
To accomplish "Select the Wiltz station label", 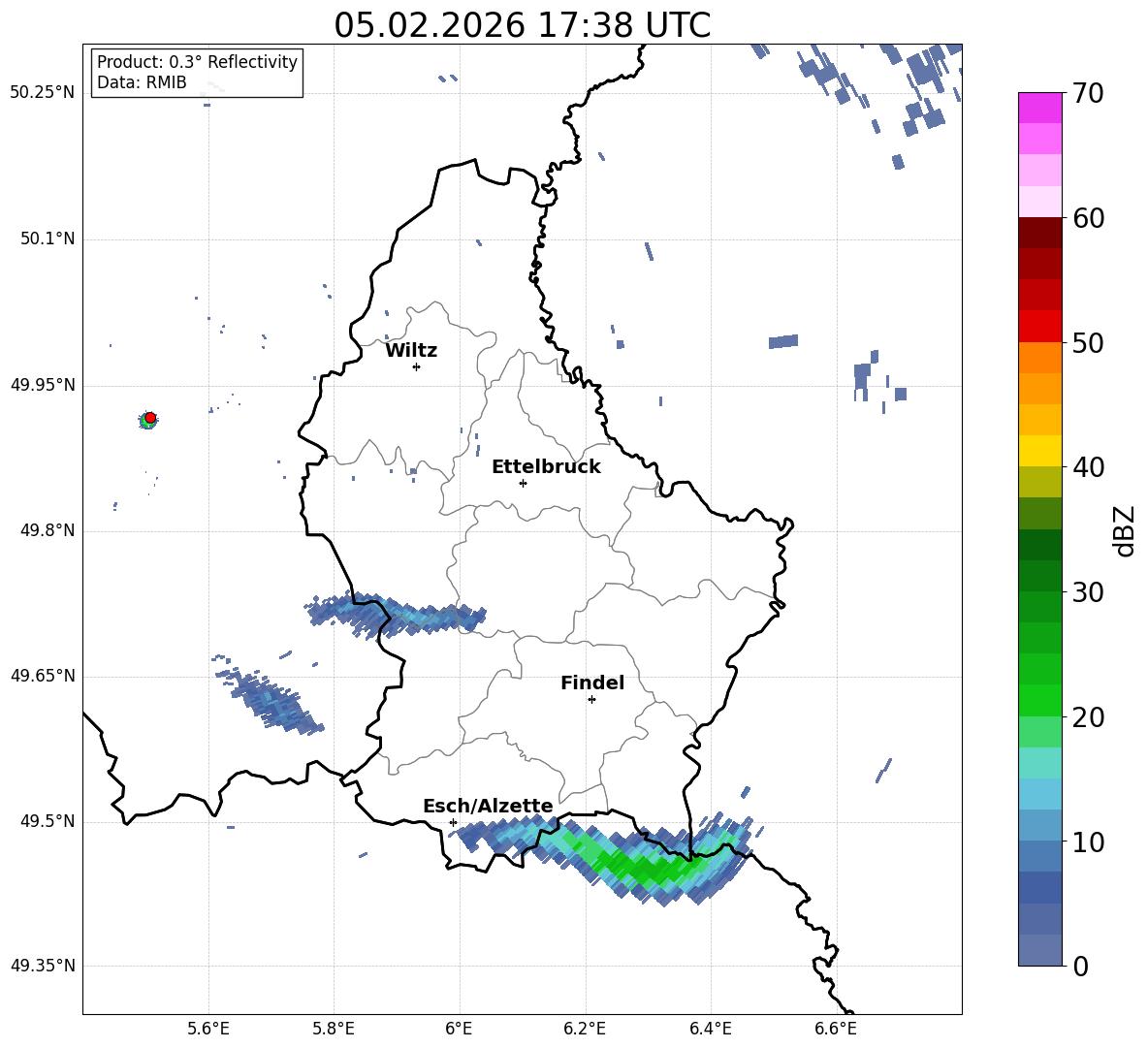I will point(411,351).
